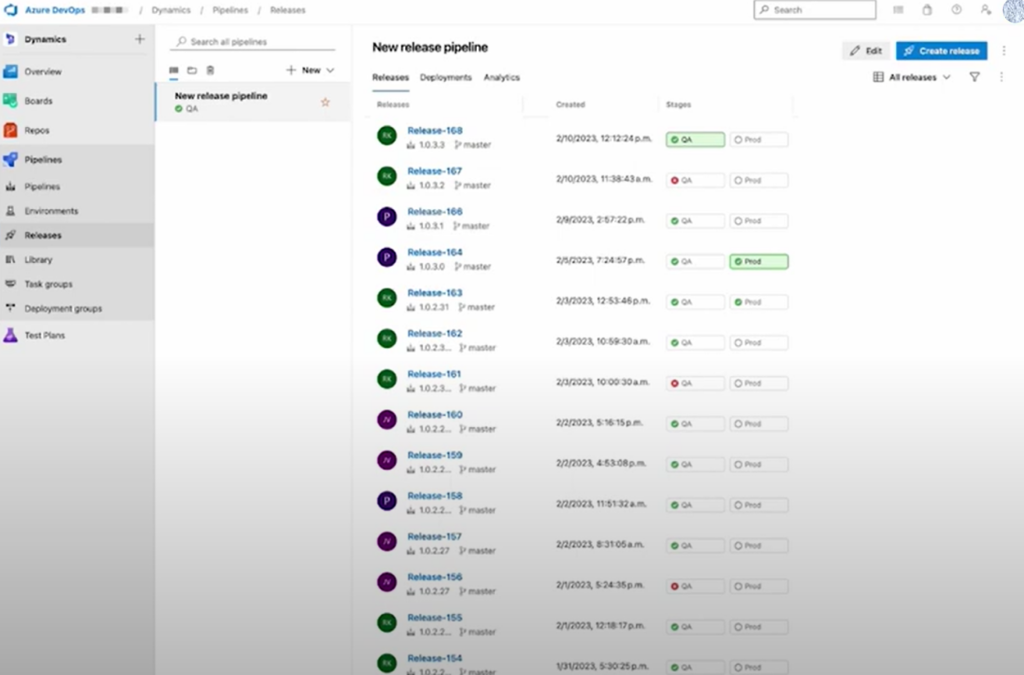Open Test Plans from the sidebar
This screenshot has width=1024, height=675.
[44, 336]
